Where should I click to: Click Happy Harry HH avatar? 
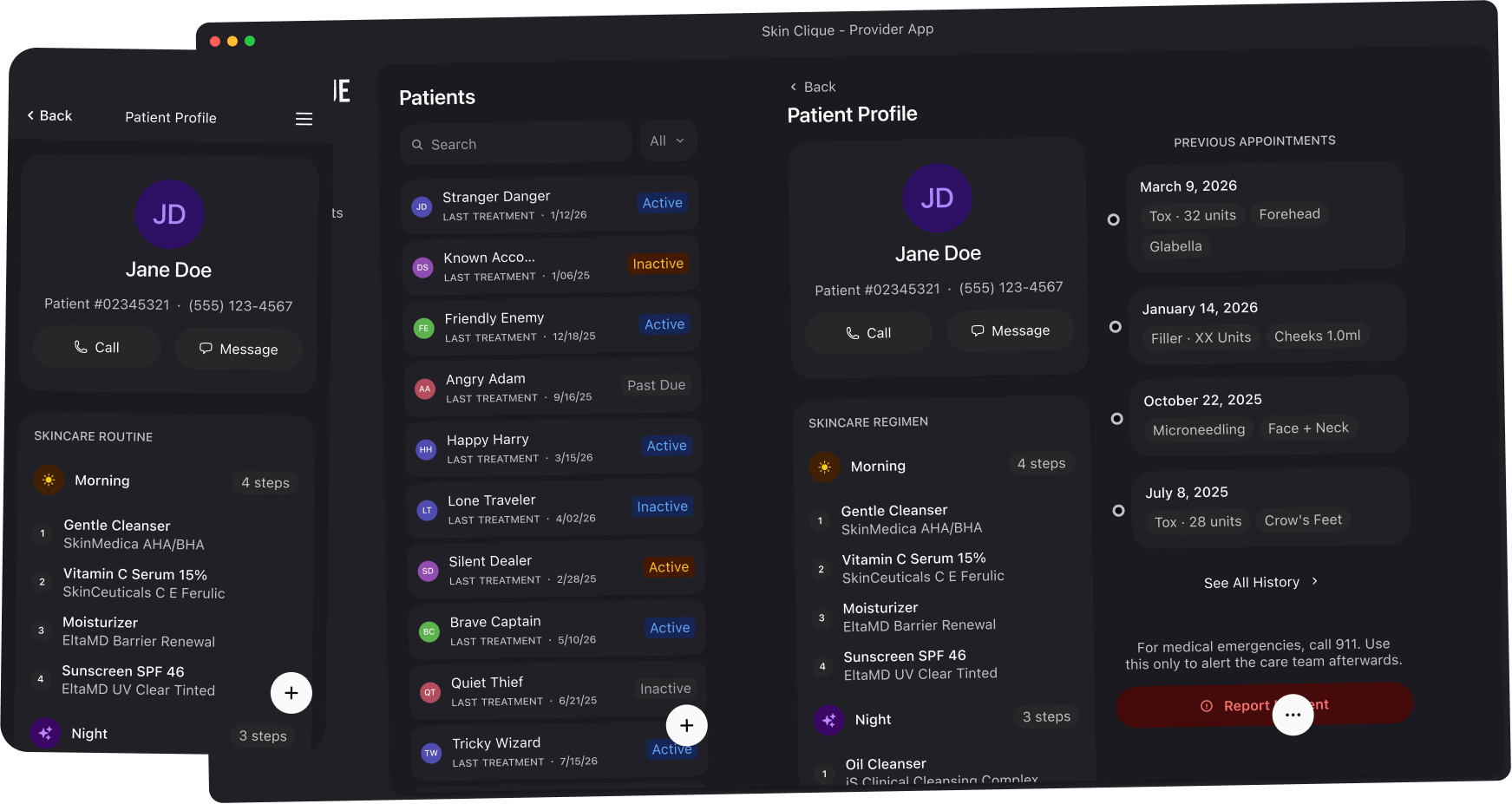(x=425, y=449)
